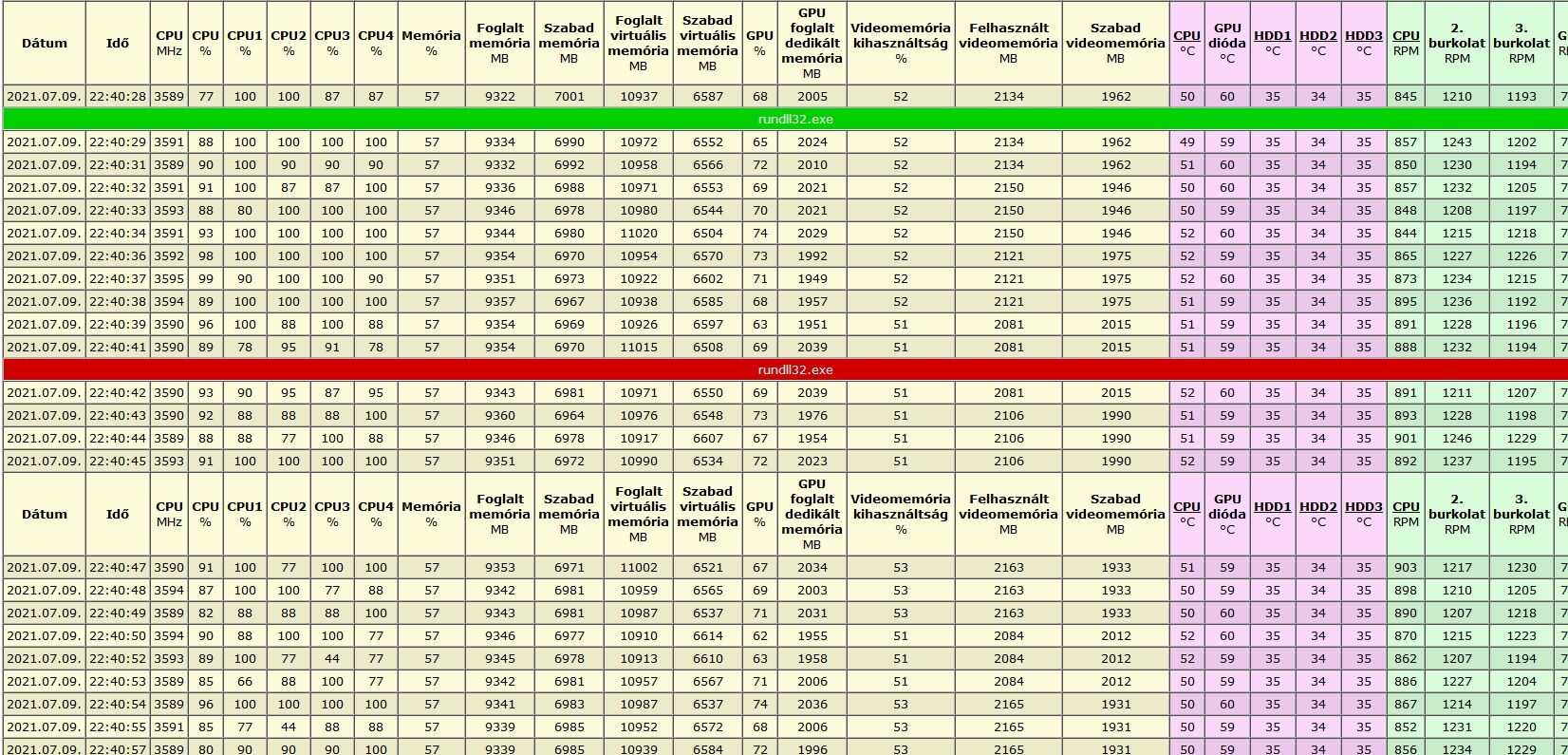
Task: Open the HDD1 link in the lower header row
Action: [x=1272, y=507]
